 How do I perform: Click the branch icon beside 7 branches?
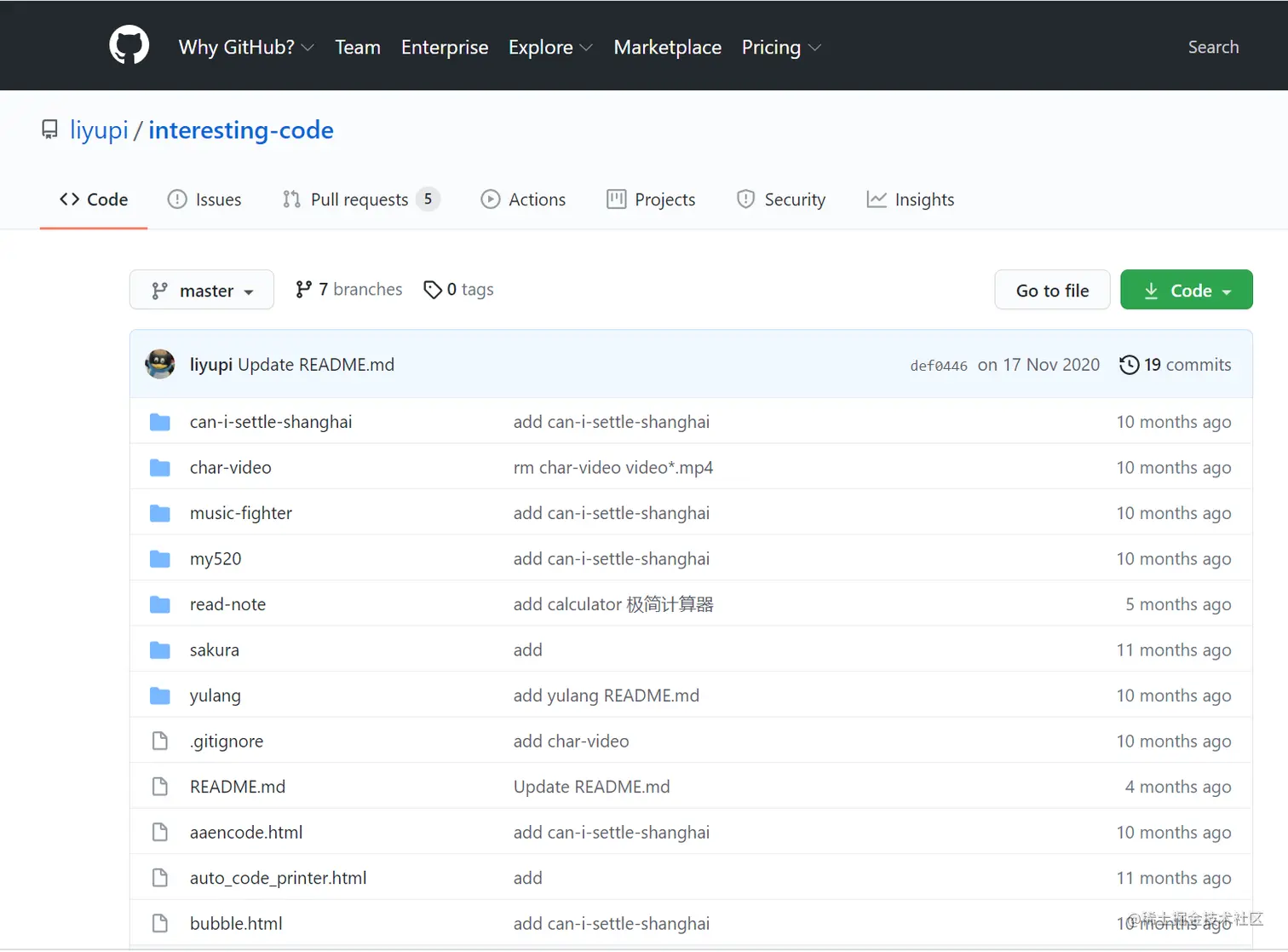(x=303, y=290)
